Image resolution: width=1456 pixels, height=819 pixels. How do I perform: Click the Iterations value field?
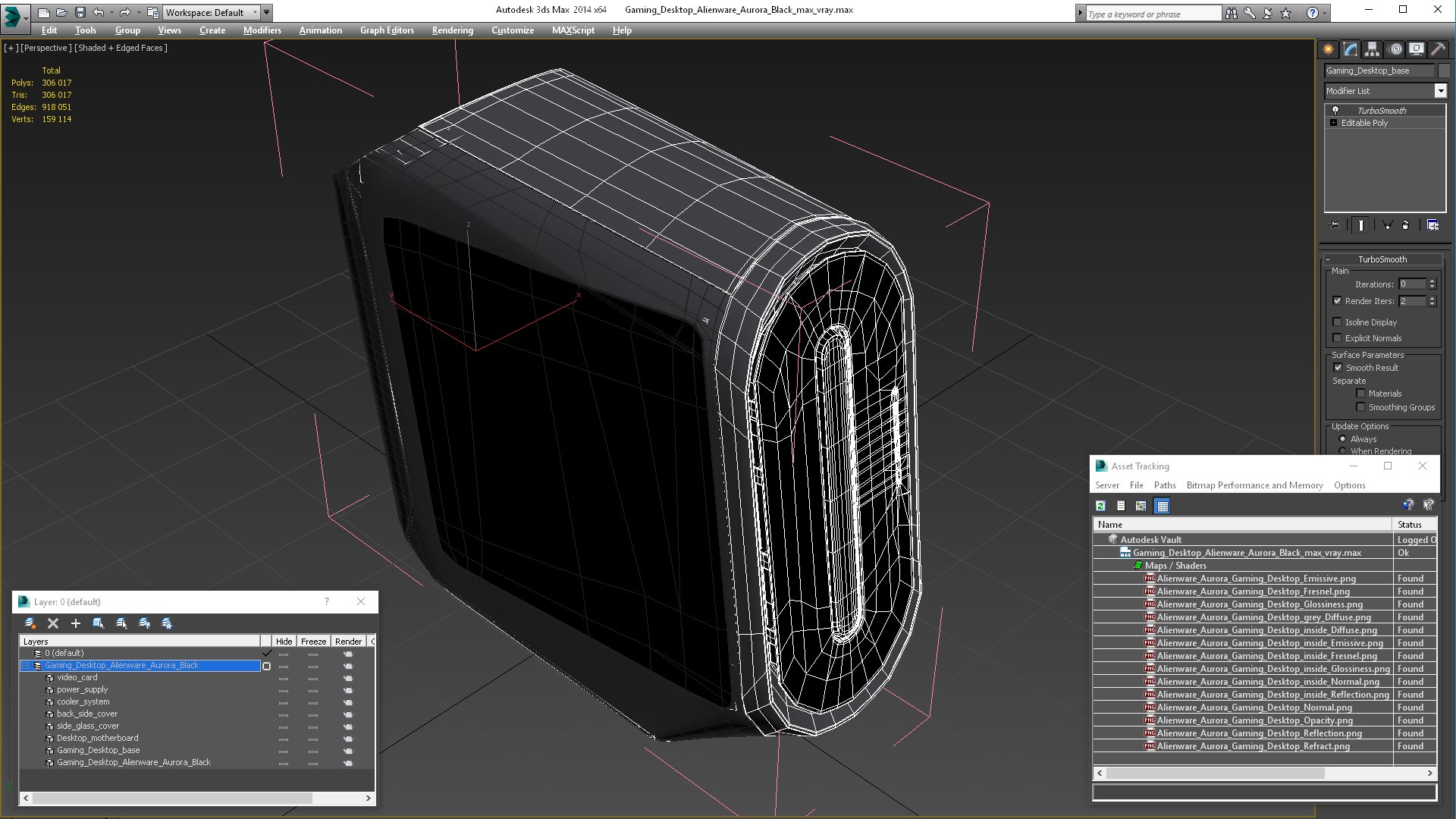(x=1411, y=284)
